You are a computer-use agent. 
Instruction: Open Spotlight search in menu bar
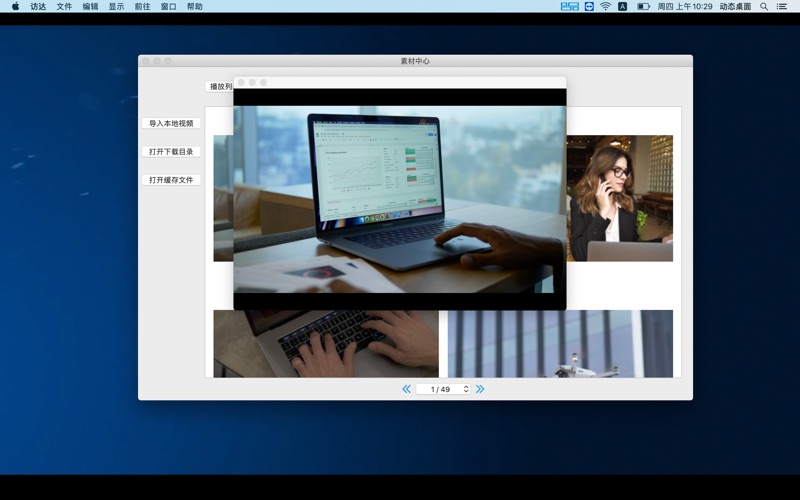pyautogui.click(x=764, y=6)
